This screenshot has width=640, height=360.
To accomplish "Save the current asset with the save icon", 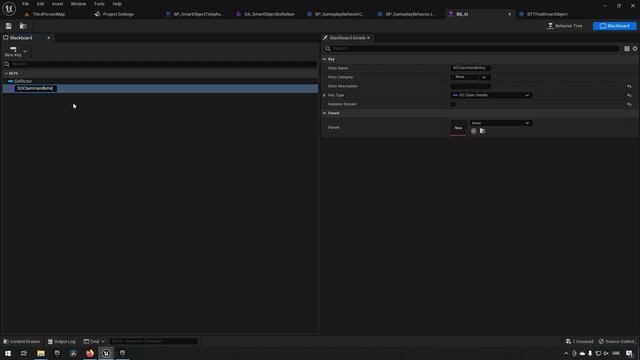I will tap(9, 26).
